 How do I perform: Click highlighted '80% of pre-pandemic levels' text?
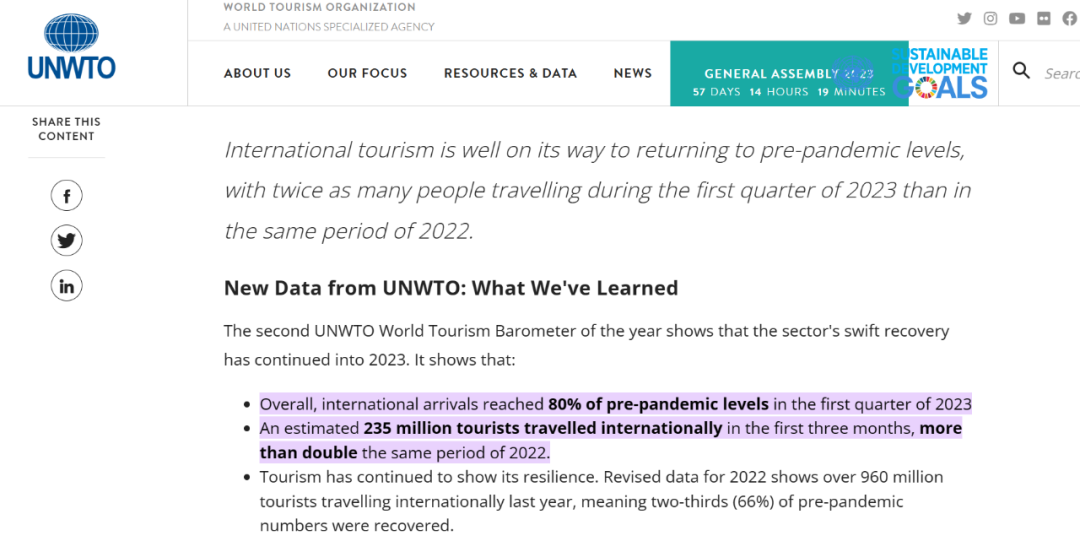658,404
